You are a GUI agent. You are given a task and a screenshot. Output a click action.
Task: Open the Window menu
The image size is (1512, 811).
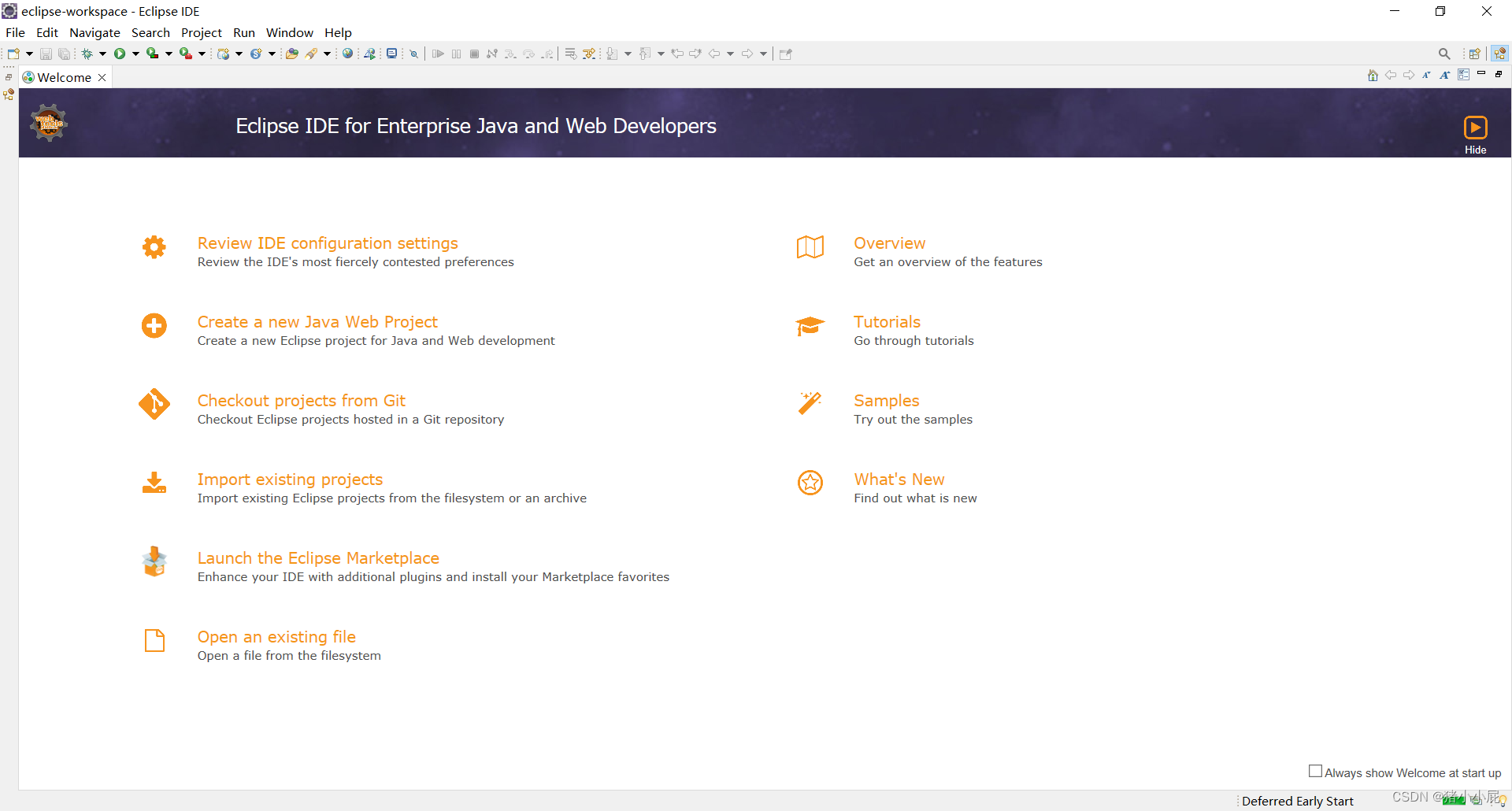tap(289, 32)
